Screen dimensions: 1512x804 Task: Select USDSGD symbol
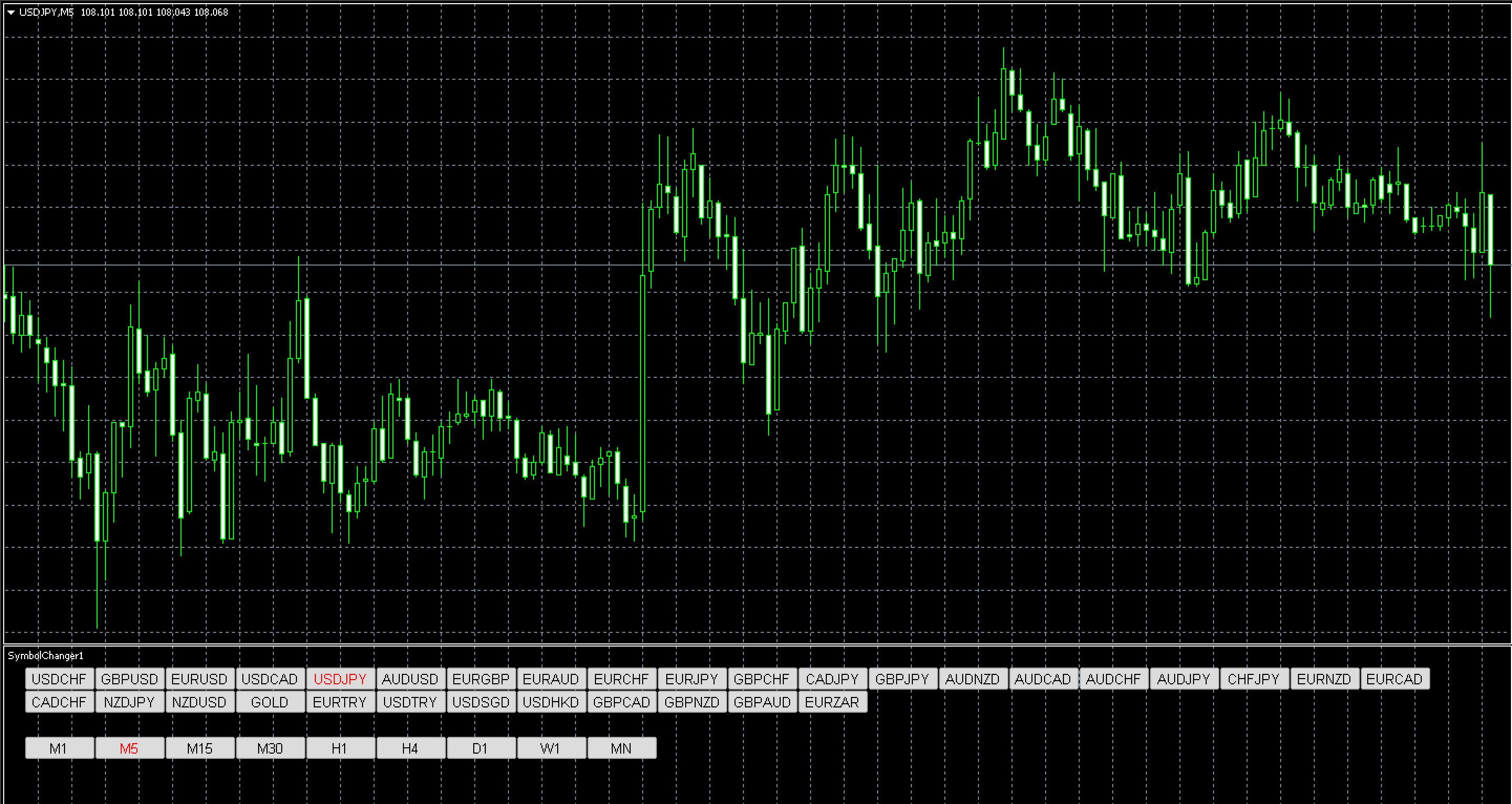481,702
